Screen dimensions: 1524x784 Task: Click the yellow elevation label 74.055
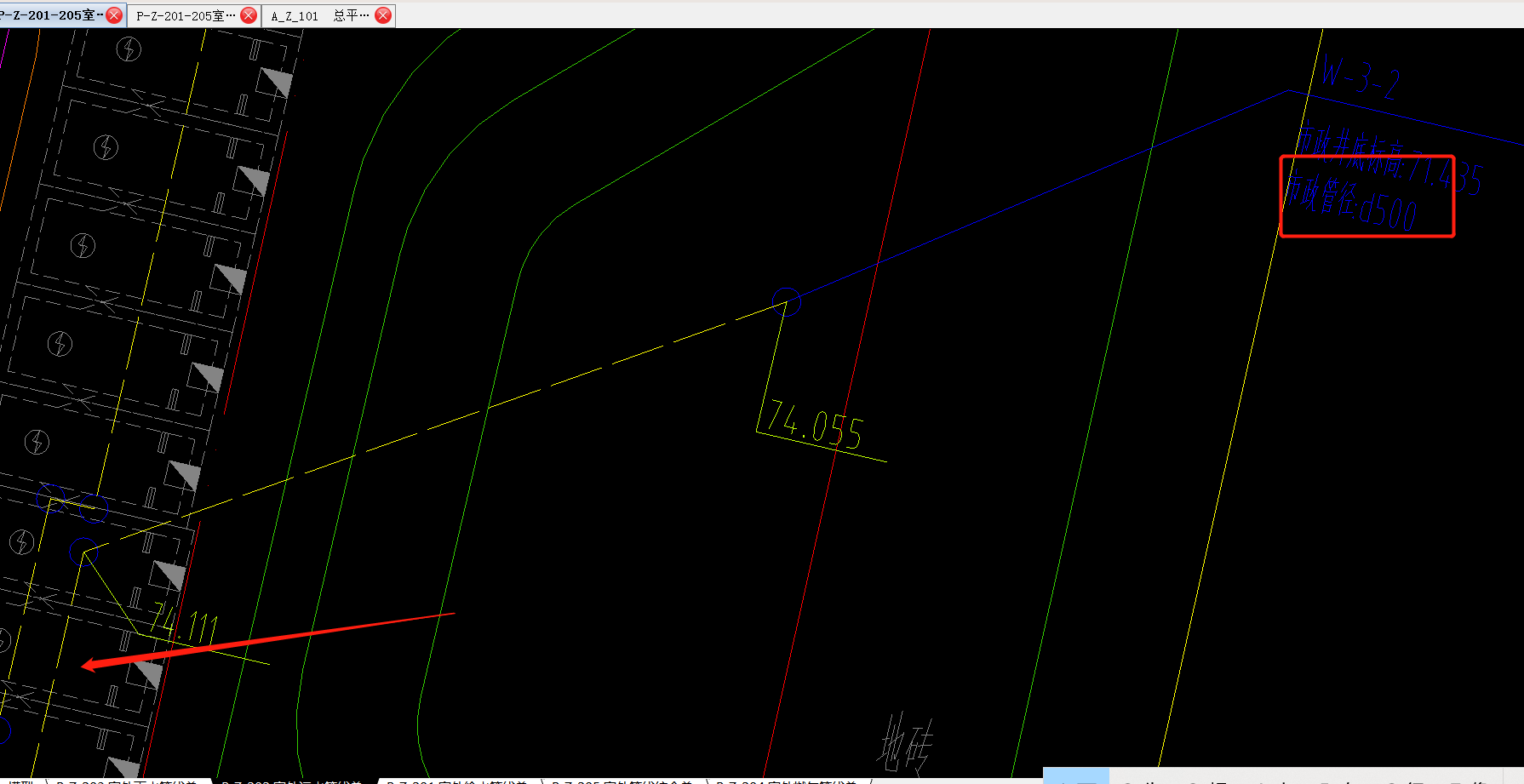click(x=815, y=425)
